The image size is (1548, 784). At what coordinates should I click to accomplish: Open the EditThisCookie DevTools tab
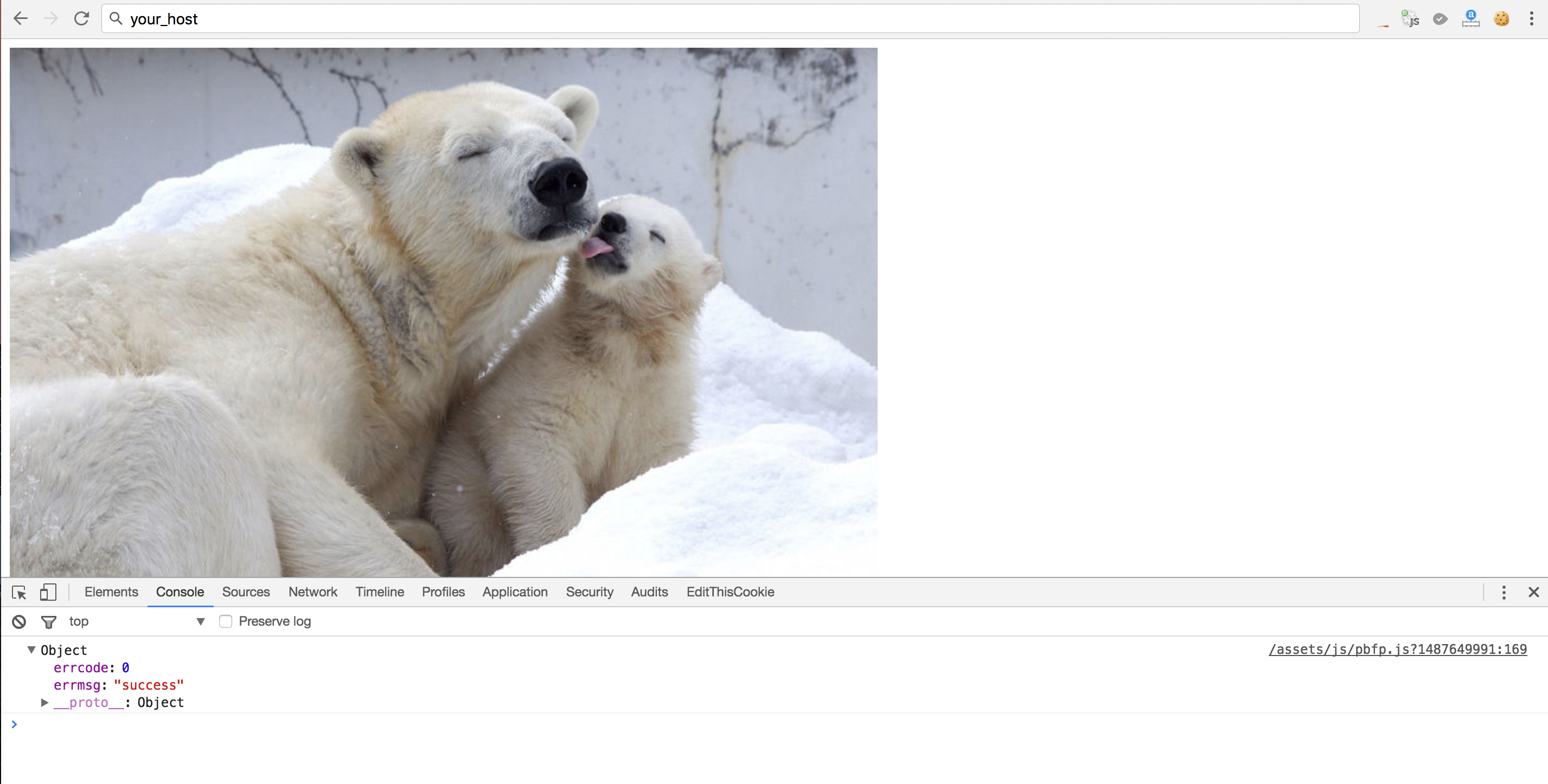click(730, 592)
